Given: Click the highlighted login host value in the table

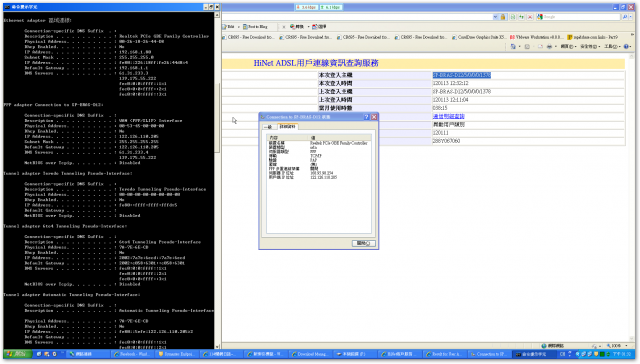Looking at the screenshot, I should (462, 75).
